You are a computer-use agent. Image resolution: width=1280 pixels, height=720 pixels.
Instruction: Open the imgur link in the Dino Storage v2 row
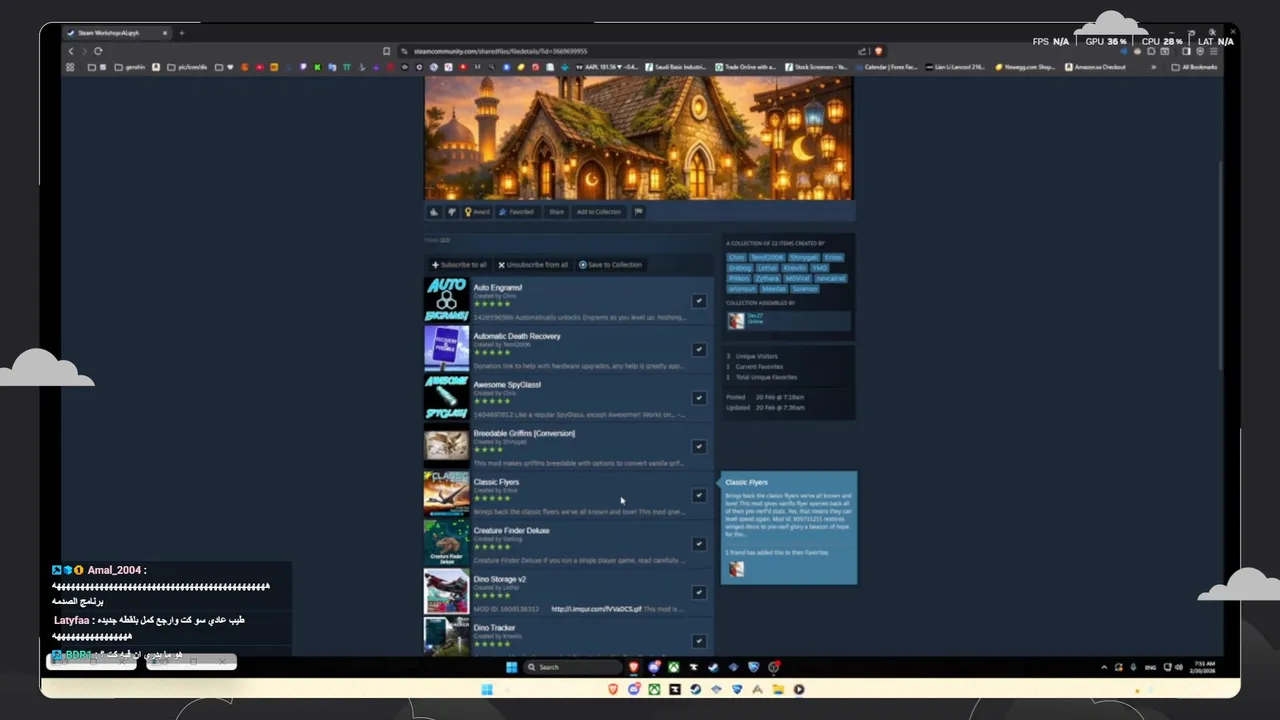(597, 609)
